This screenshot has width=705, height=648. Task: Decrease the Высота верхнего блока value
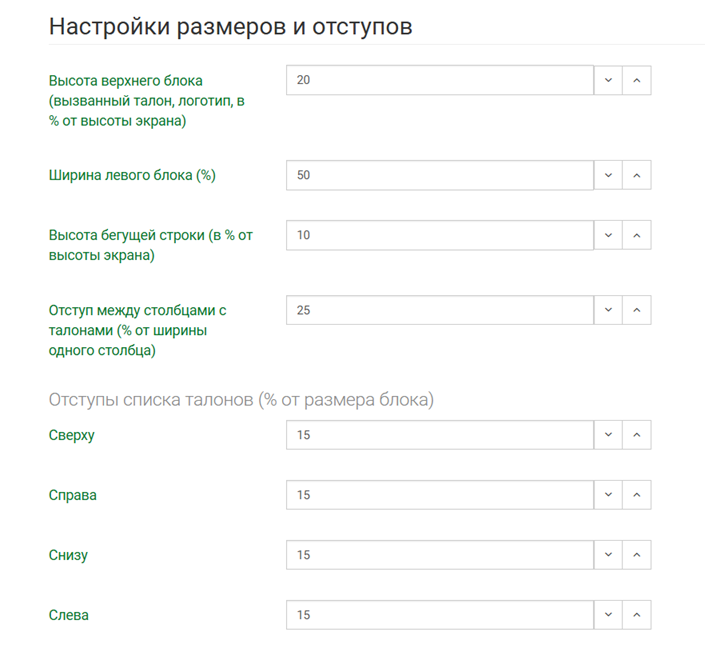point(608,80)
